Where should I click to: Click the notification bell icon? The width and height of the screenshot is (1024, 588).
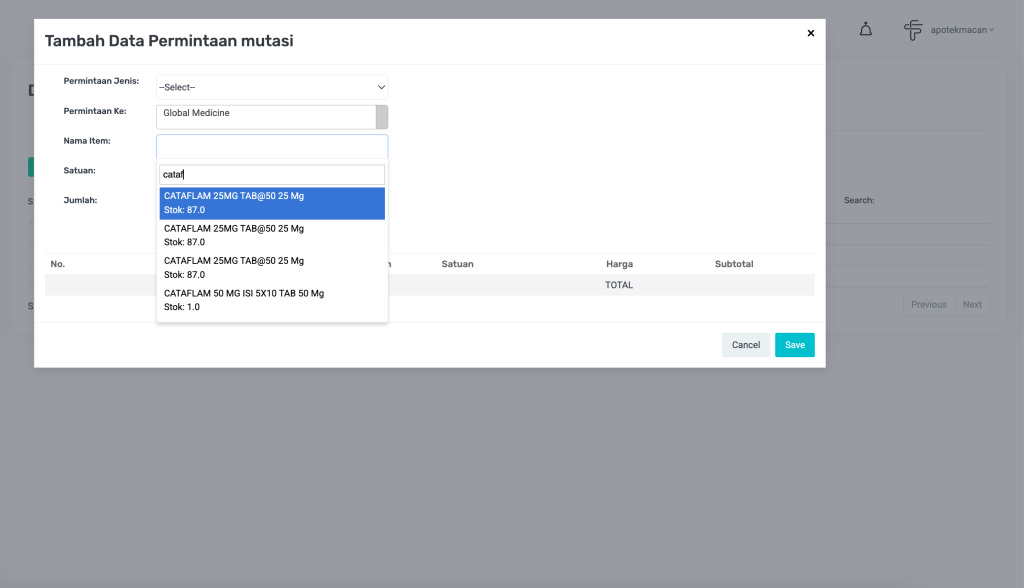tap(866, 30)
